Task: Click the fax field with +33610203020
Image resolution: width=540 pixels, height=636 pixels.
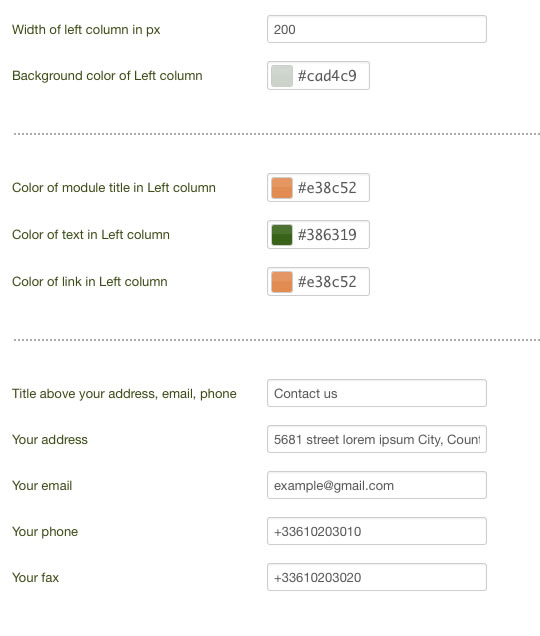Action: click(x=376, y=577)
